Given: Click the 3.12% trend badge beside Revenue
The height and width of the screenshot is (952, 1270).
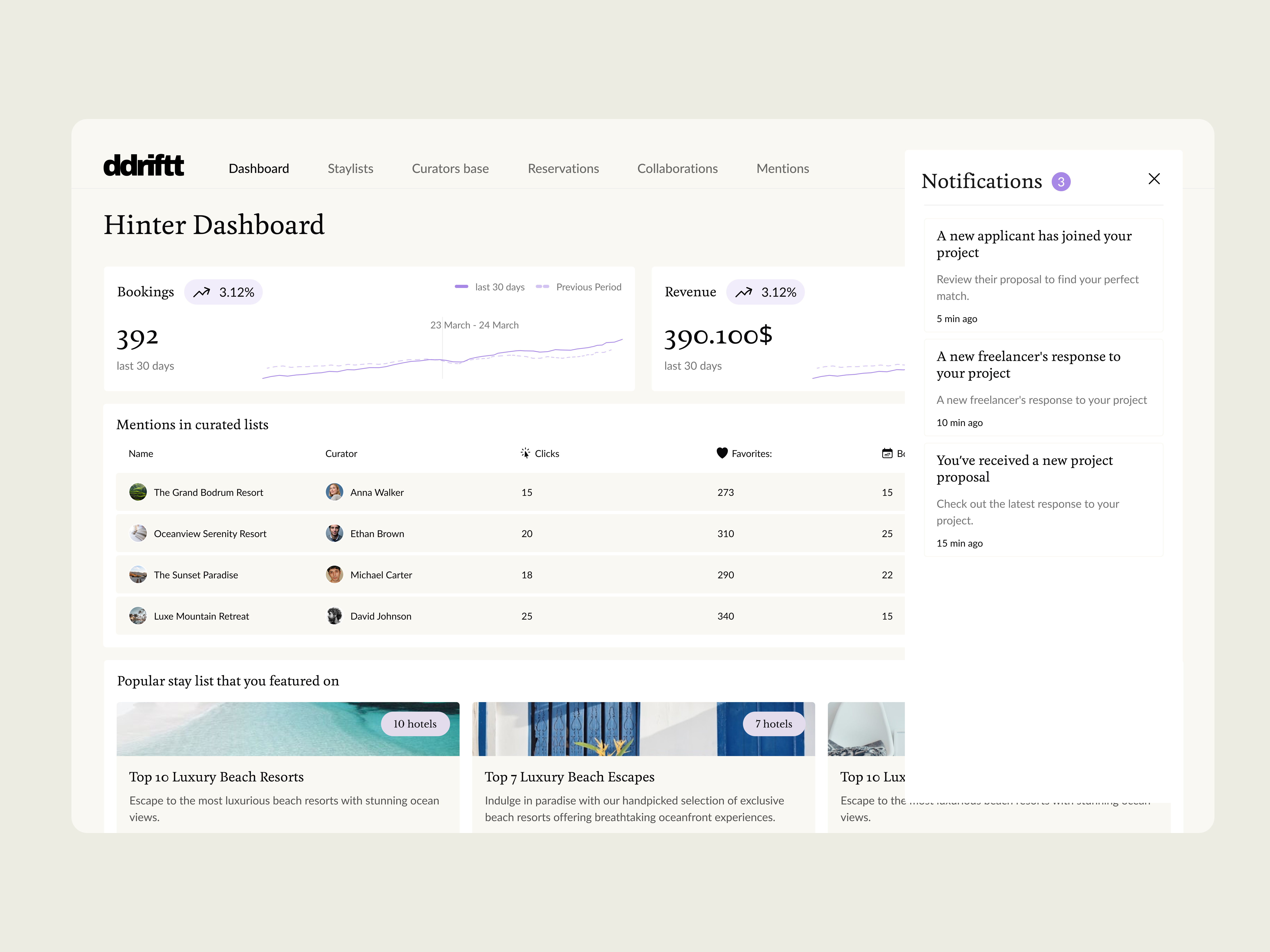Looking at the screenshot, I should point(765,292).
